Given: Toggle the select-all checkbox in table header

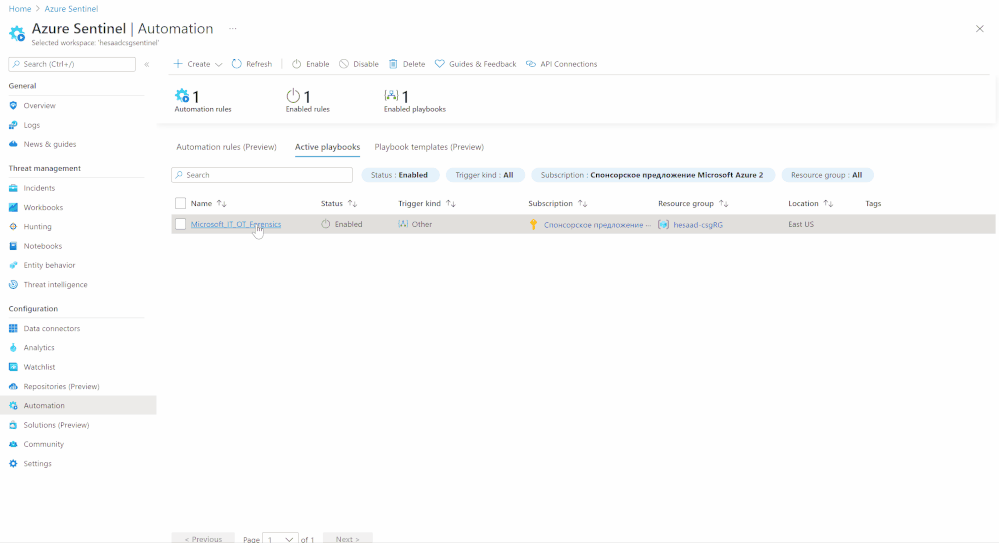Looking at the screenshot, I should [180, 203].
